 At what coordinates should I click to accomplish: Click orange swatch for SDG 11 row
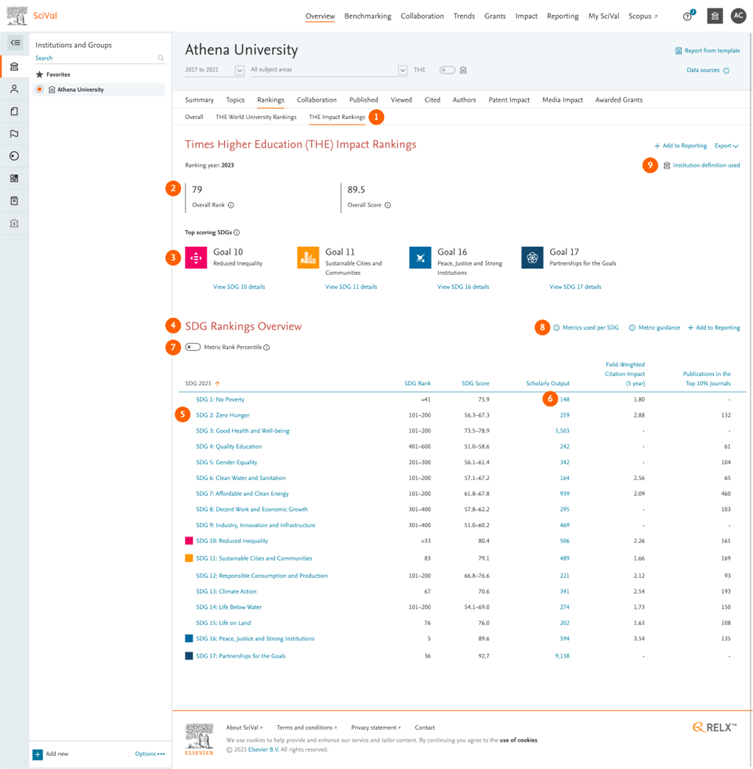pyautogui.click(x=189, y=558)
